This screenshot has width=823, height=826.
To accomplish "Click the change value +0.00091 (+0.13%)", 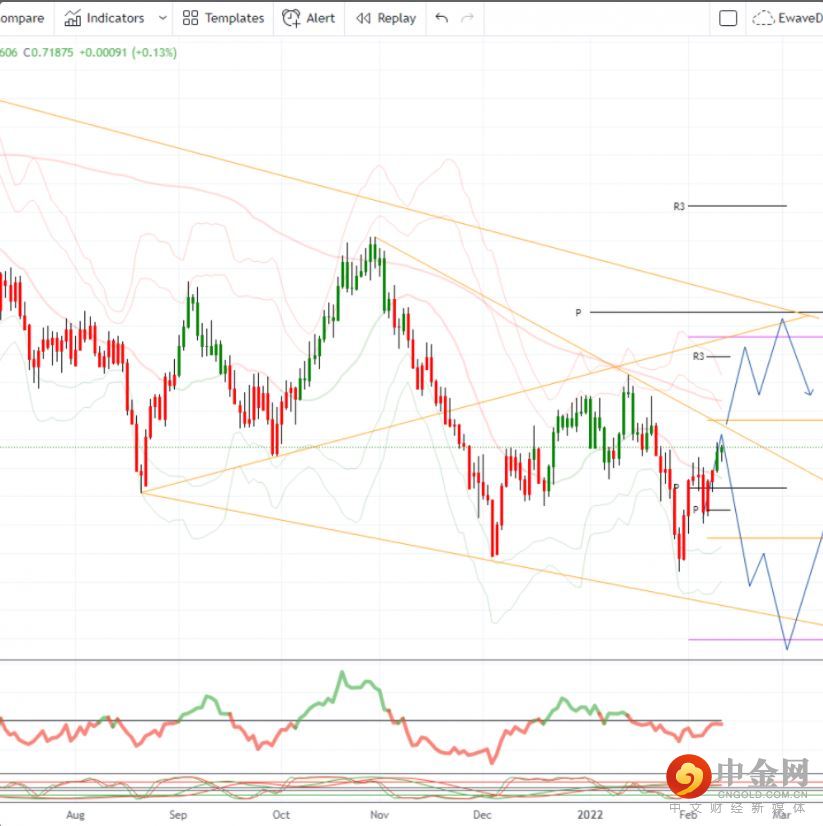I will pos(128,53).
